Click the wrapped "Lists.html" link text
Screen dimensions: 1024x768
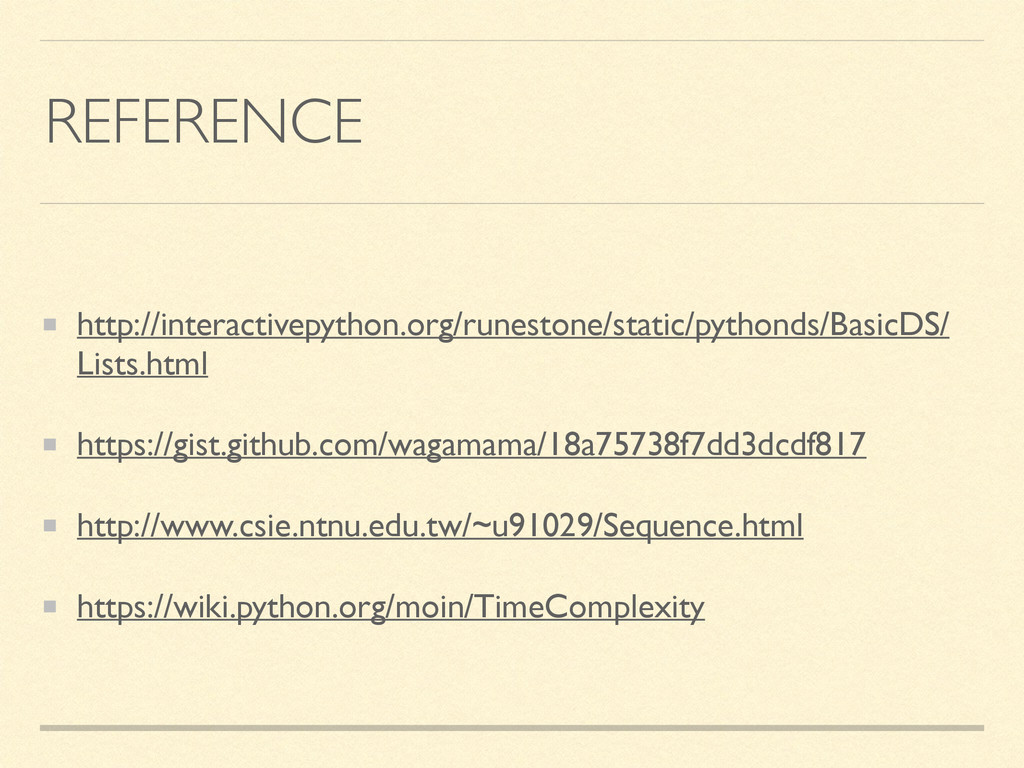(142, 364)
